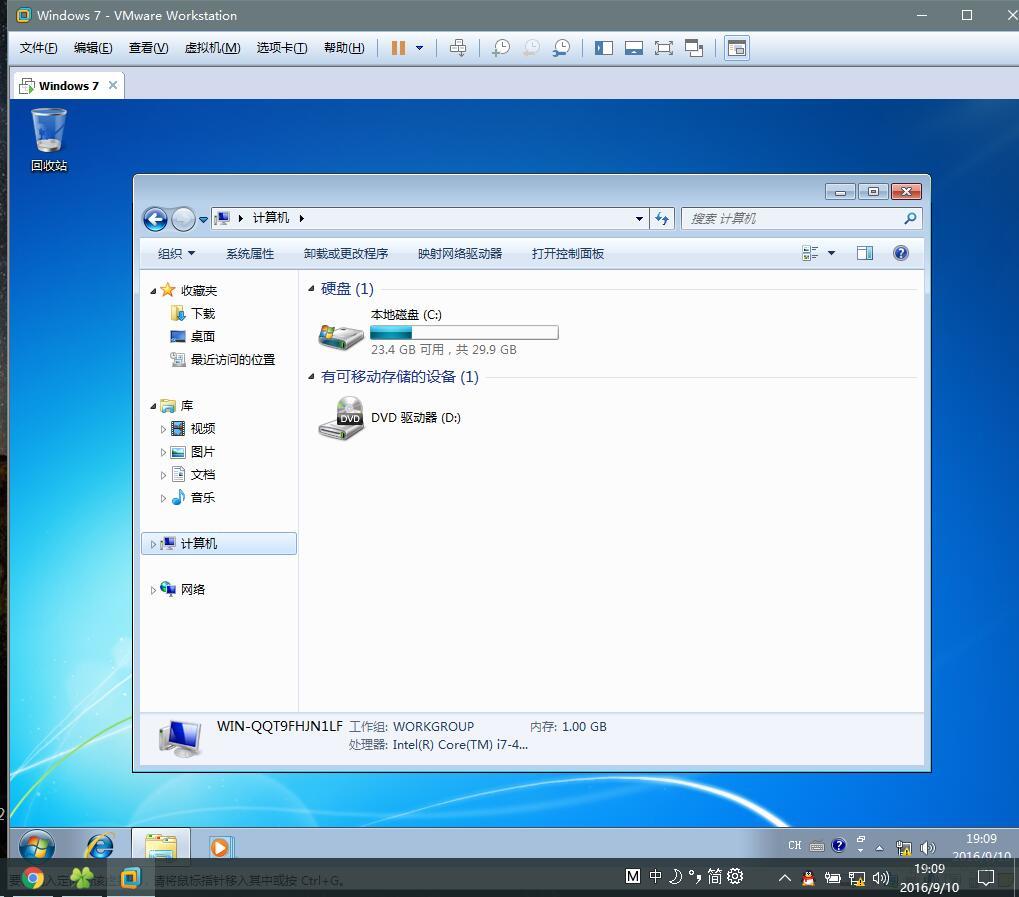This screenshot has height=897, width=1019.
Task: Open the view options dropdown arrow
Action: (x=831, y=253)
